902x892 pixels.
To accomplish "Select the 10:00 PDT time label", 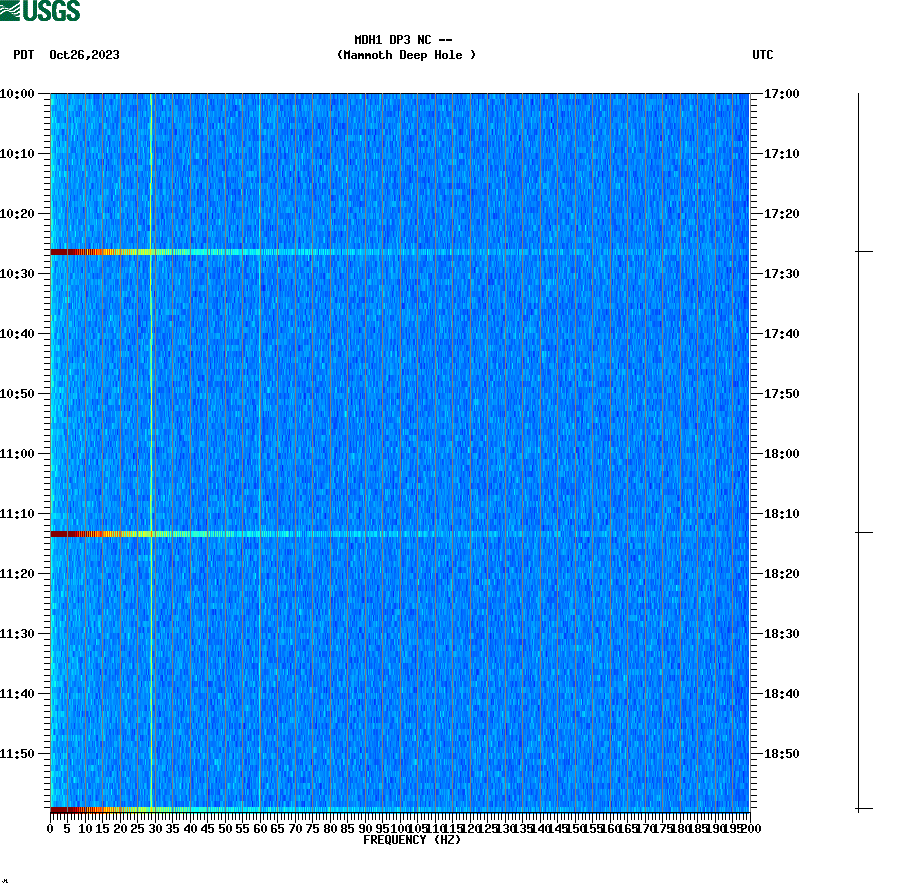I will [x=18, y=95].
